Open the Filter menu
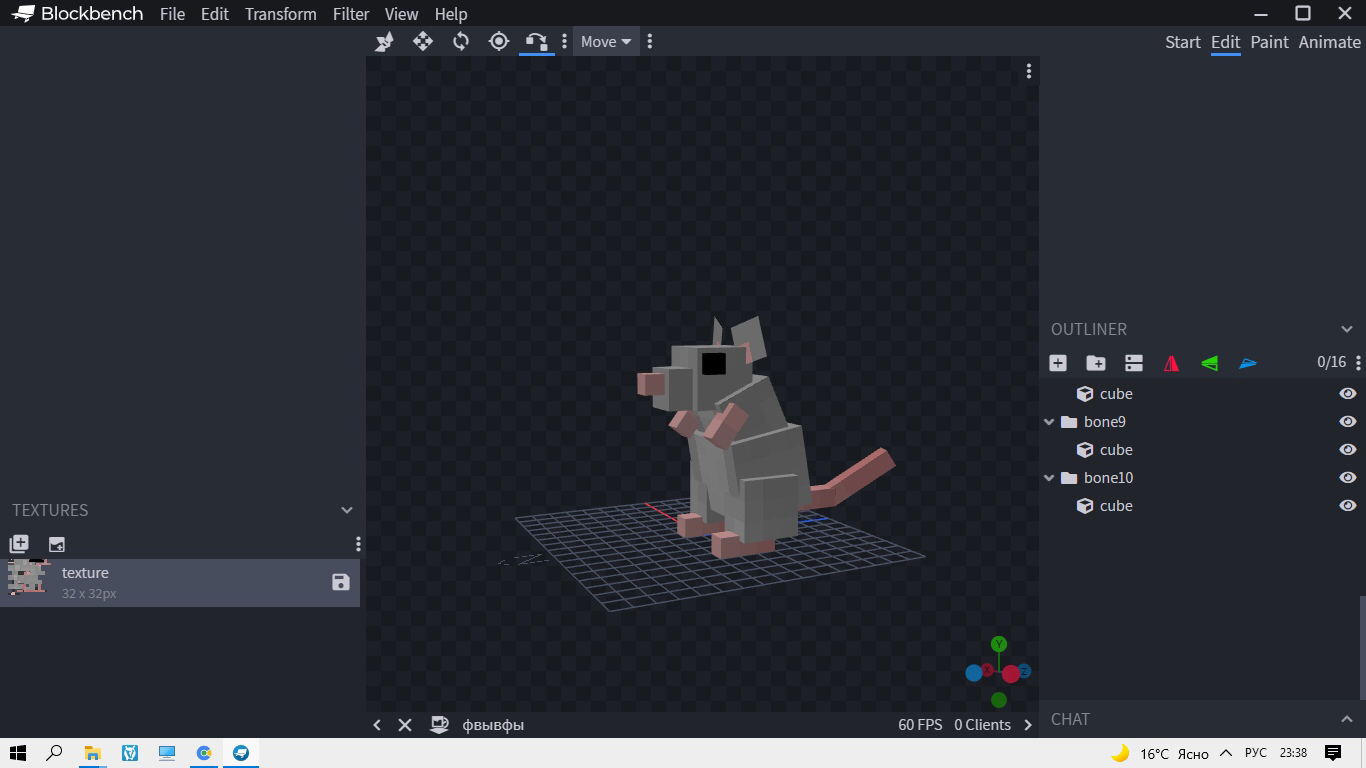This screenshot has height=768, width=1366. pyautogui.click(x=351, y=14)
